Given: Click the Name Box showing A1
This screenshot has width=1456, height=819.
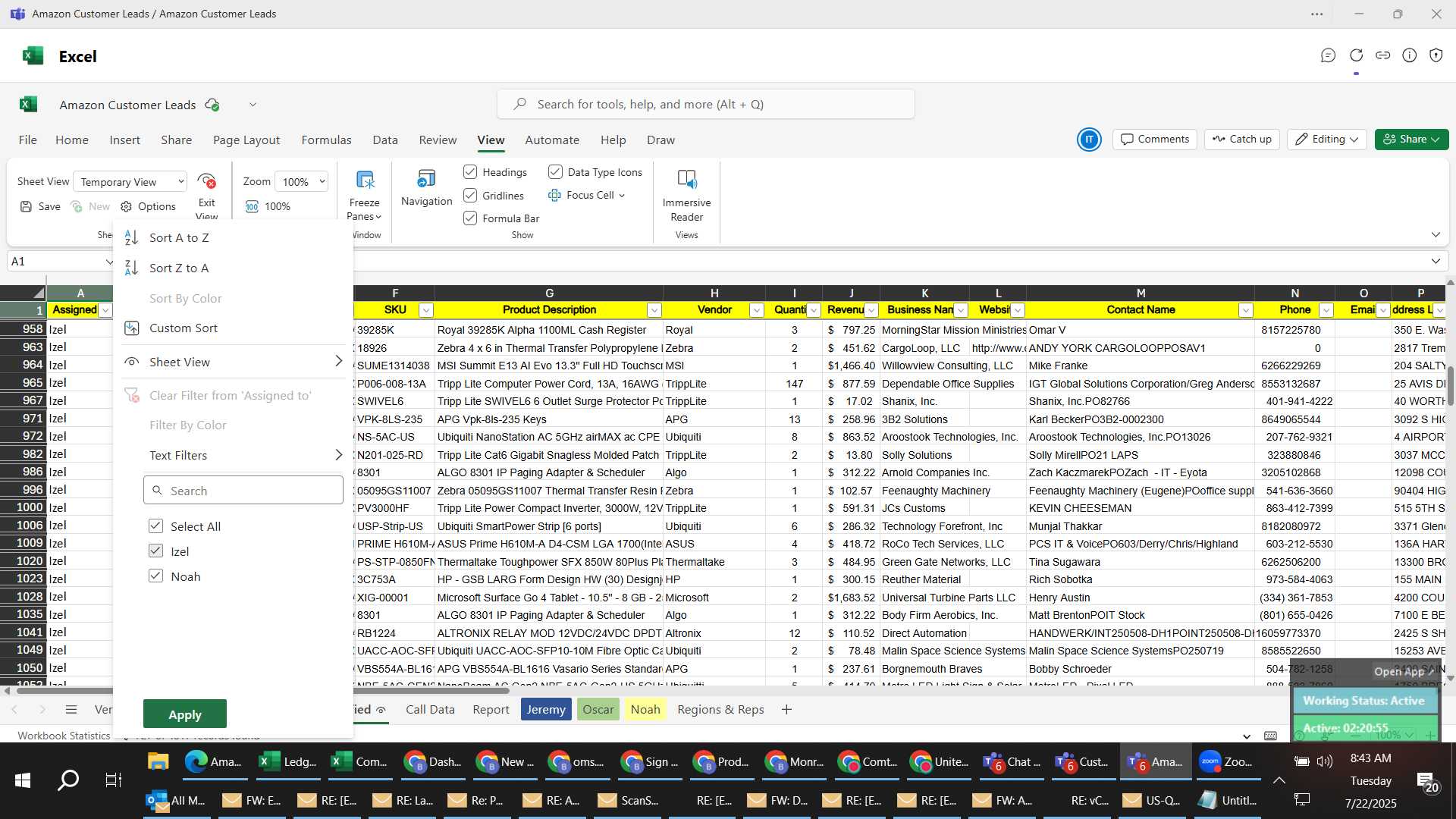Looking at the screenshot, I should tap(55, 262).
